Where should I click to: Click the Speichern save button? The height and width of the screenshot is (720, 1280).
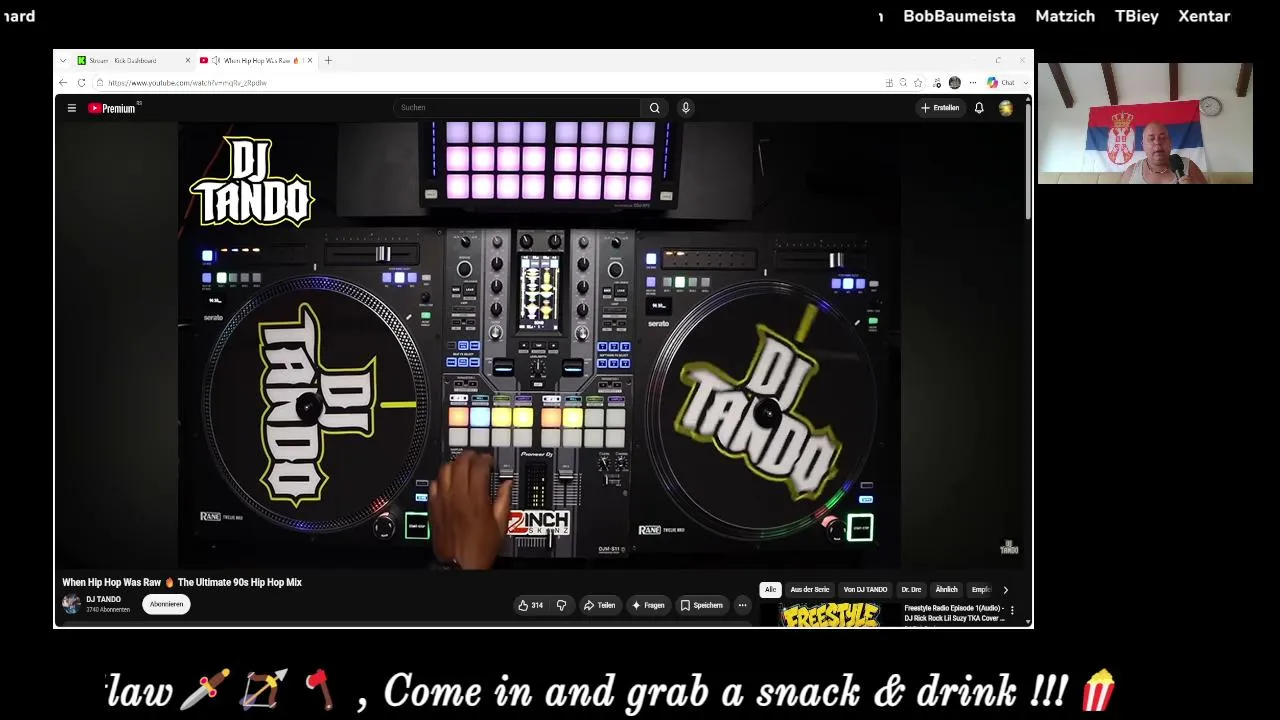(x=701, y=605)
